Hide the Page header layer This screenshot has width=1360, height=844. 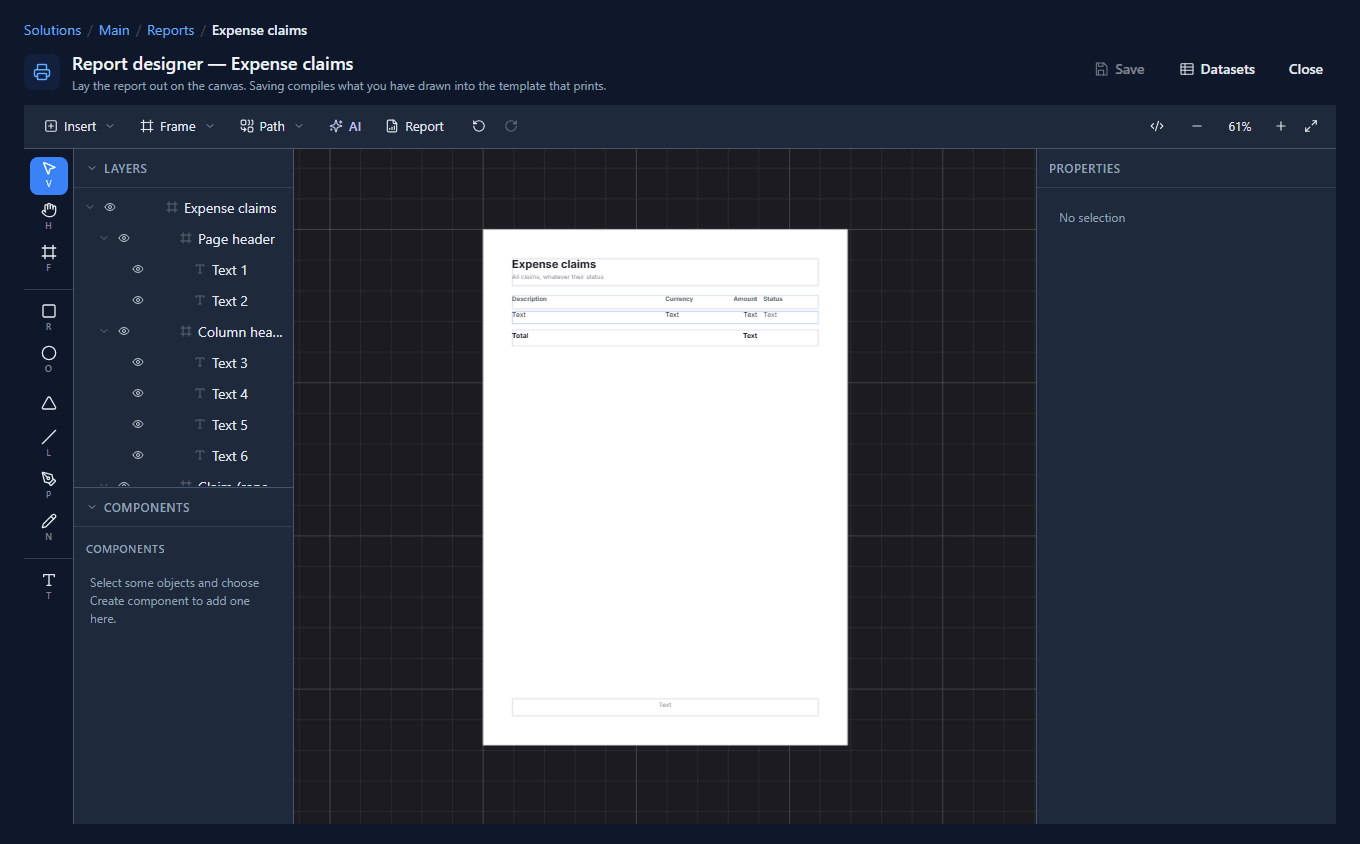pyautogui.click(x=124, y=239)
